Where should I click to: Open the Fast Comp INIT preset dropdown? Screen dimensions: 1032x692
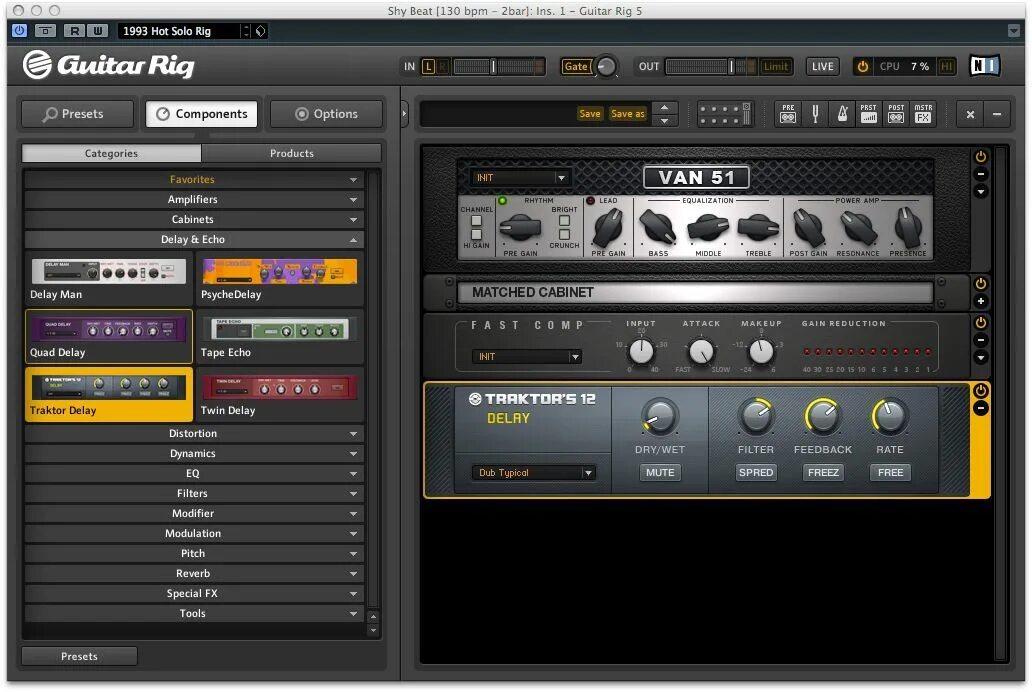527,357
